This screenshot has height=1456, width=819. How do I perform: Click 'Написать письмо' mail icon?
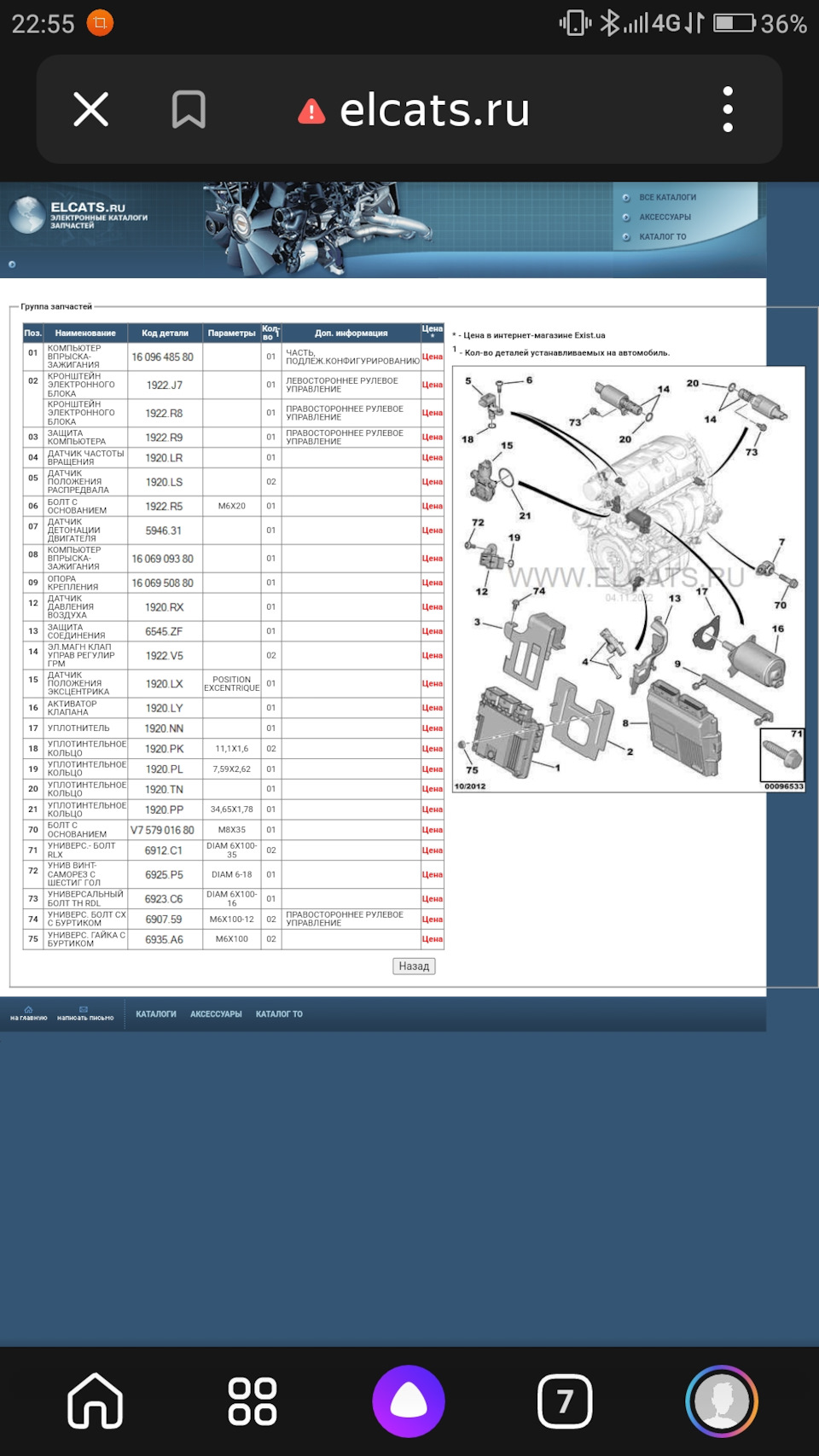click(84, 1013)
